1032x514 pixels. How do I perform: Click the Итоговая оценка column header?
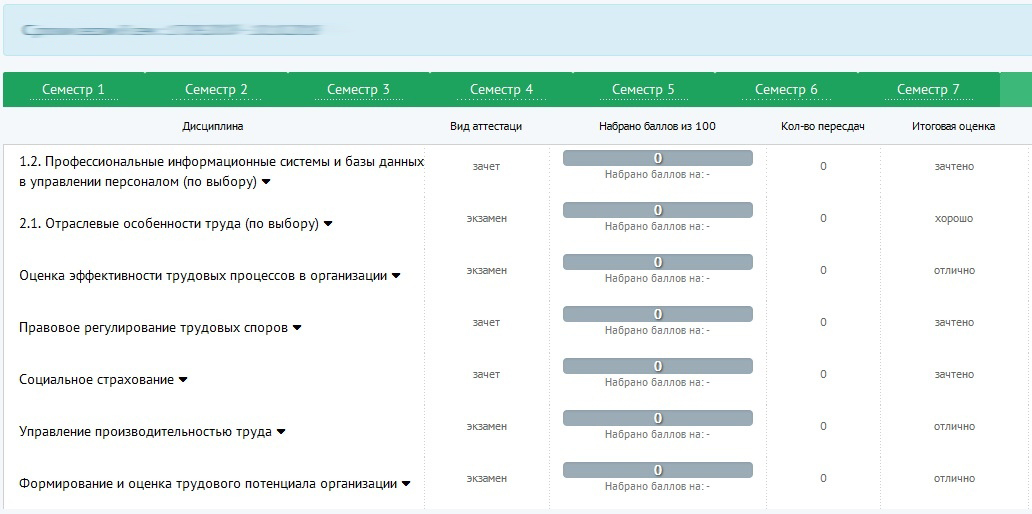pyautogui.click(x=953, y=127)
